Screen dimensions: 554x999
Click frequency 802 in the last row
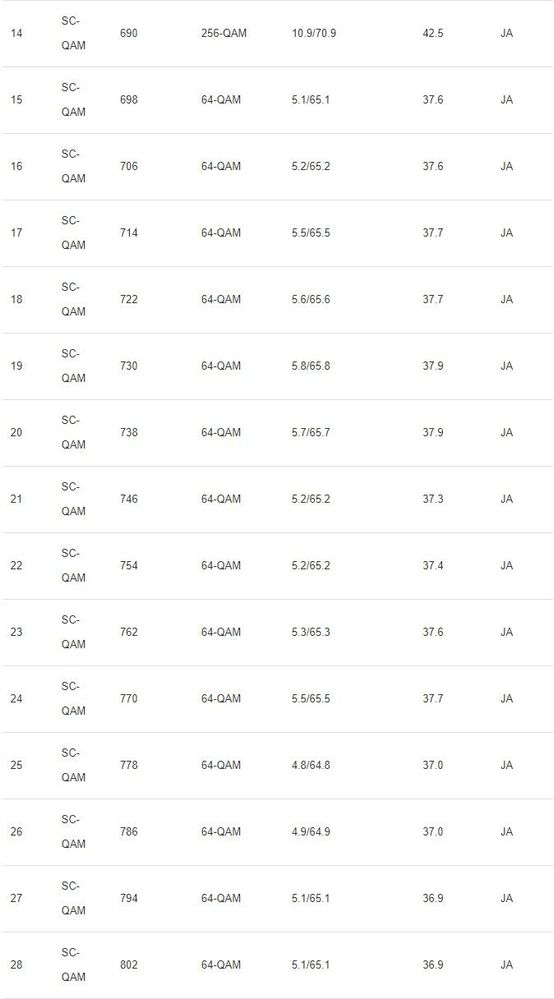(x=129, y=965)
